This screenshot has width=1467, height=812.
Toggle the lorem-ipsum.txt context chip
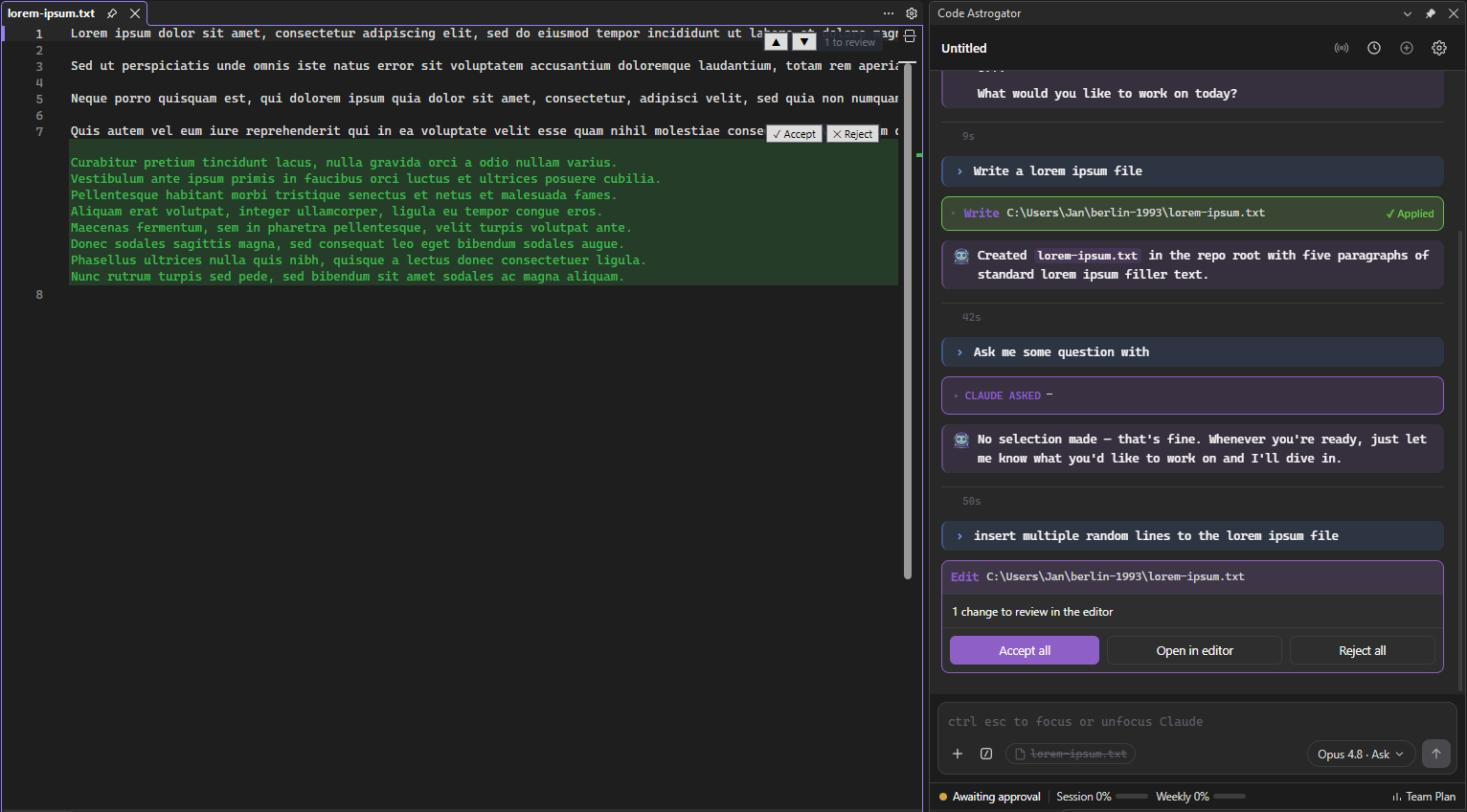tap(1071, 754)
